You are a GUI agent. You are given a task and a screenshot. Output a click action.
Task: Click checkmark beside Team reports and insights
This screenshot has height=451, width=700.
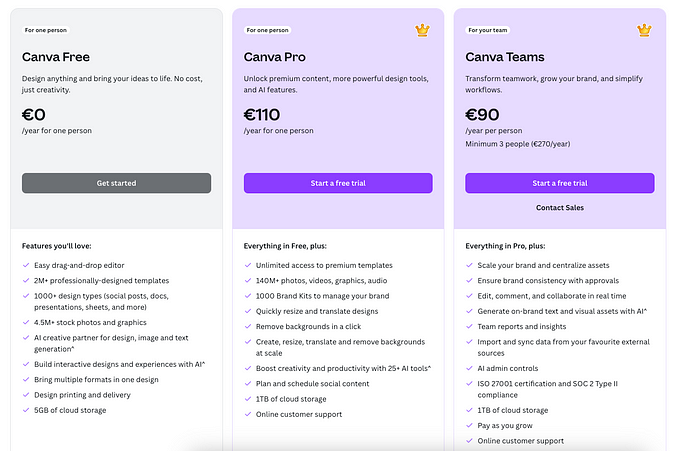(x=469, y=326)
